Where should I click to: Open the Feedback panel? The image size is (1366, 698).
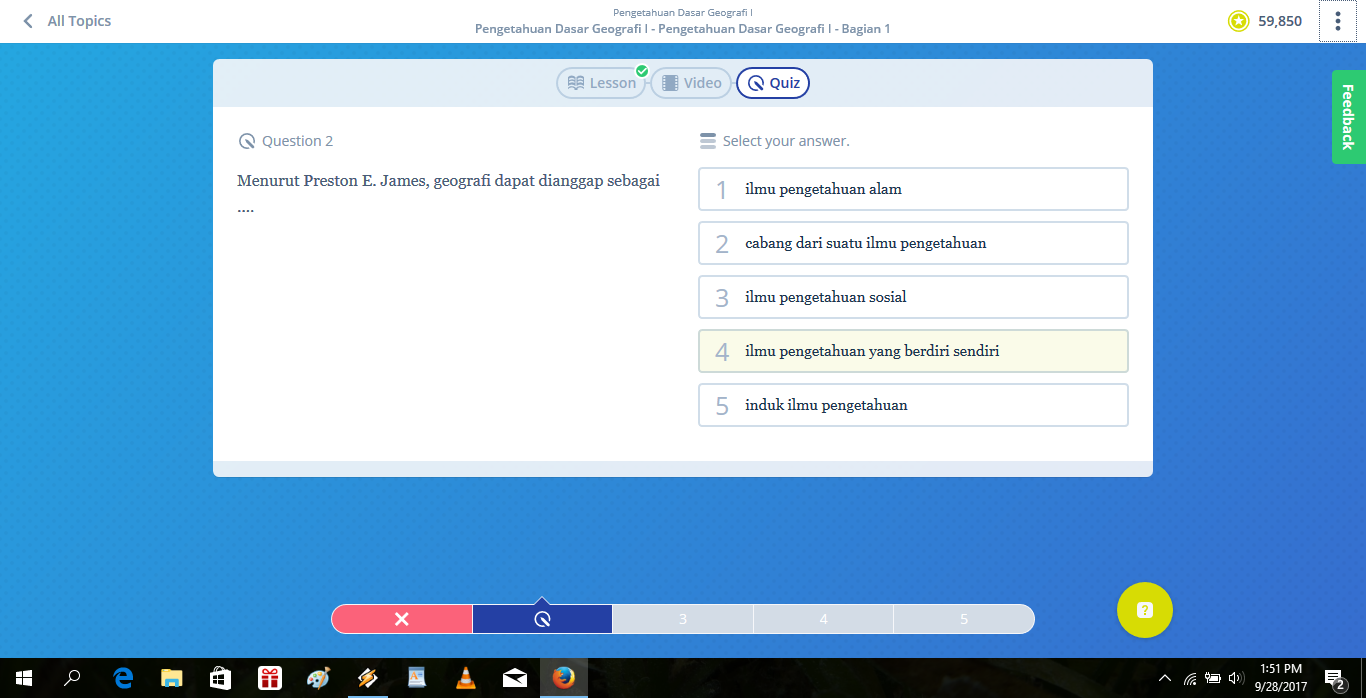tap(1346, 116)
